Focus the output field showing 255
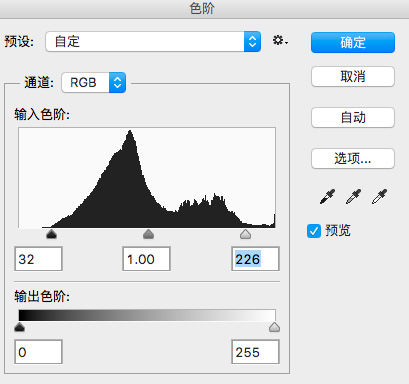 [255, 352]
